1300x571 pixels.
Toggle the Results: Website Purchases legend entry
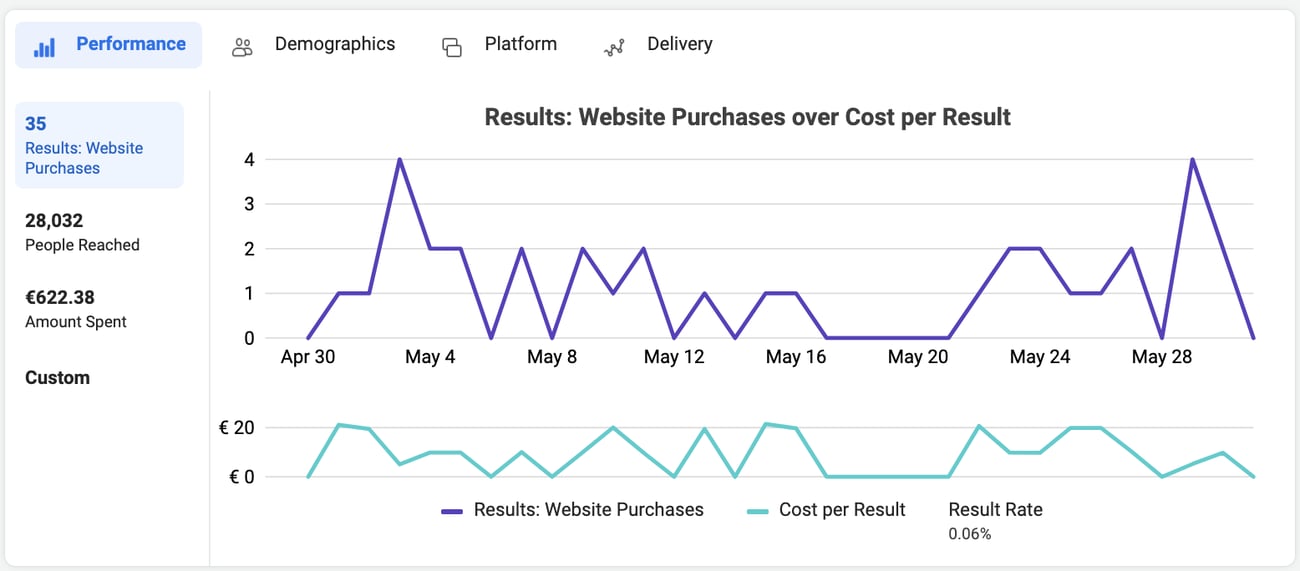point(588,510)
